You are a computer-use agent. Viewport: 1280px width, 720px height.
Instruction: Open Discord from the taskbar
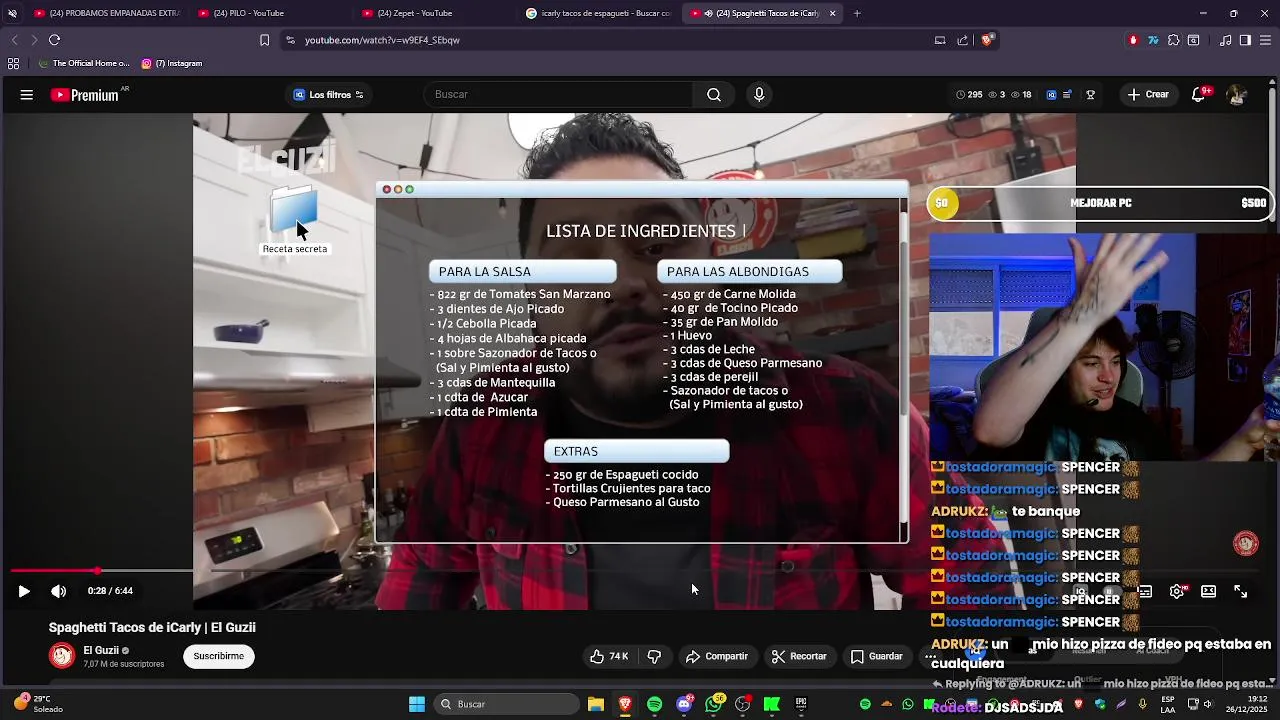coord(684,704)
